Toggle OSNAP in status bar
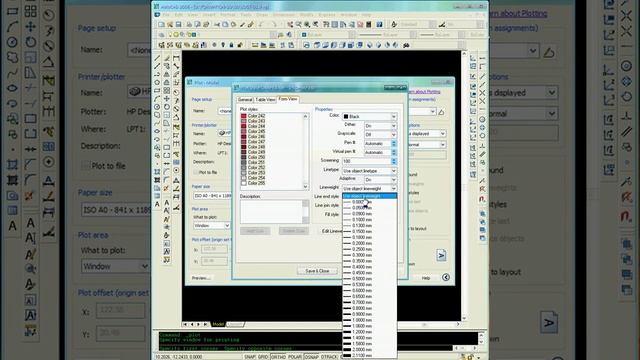The height and width of the screenshot is (360, 640). coord(312,357)
